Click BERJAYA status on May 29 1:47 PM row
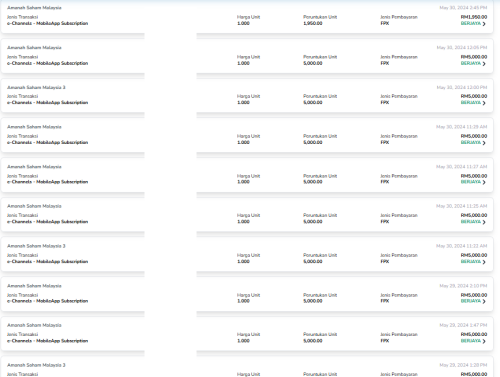 click(471, 341)
